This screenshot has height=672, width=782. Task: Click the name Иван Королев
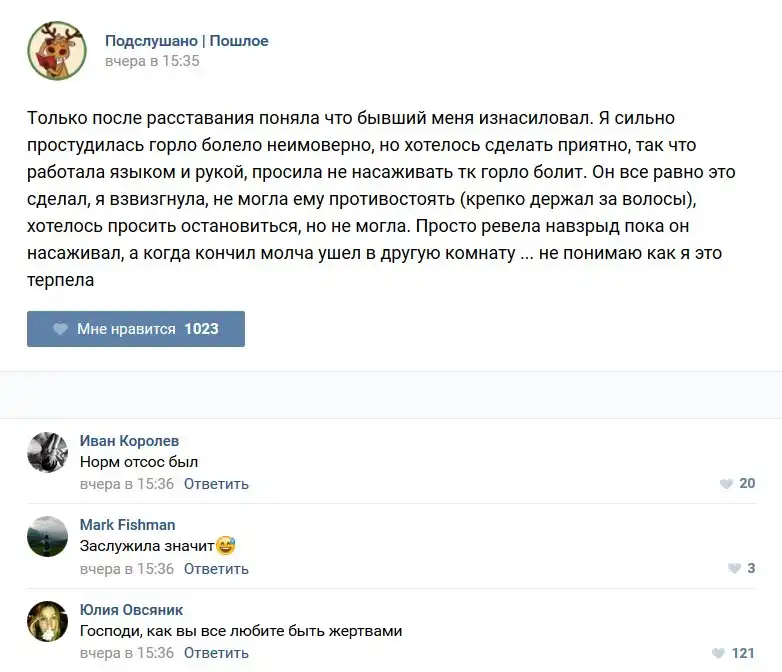pos(129,441)
